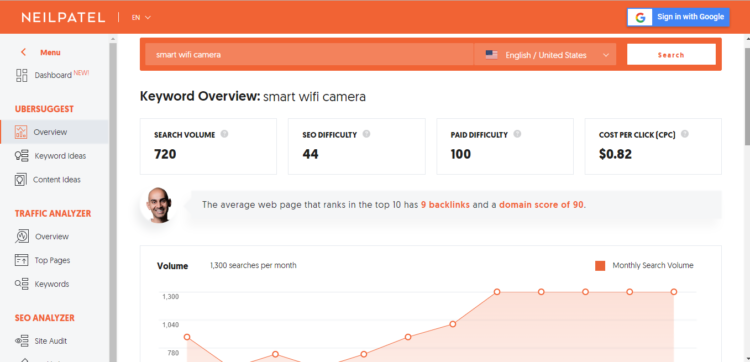Click domain score of 90 link

click(541, 205)
